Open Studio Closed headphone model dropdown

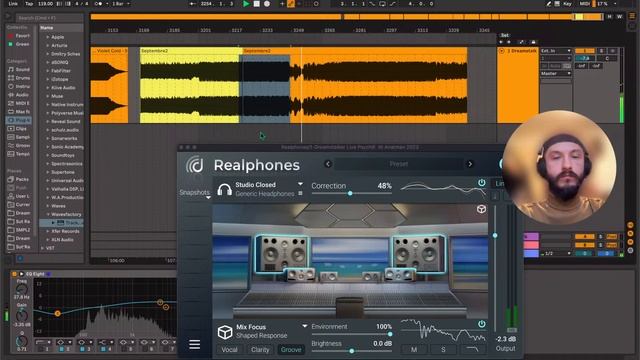click(x=300, y=184)
